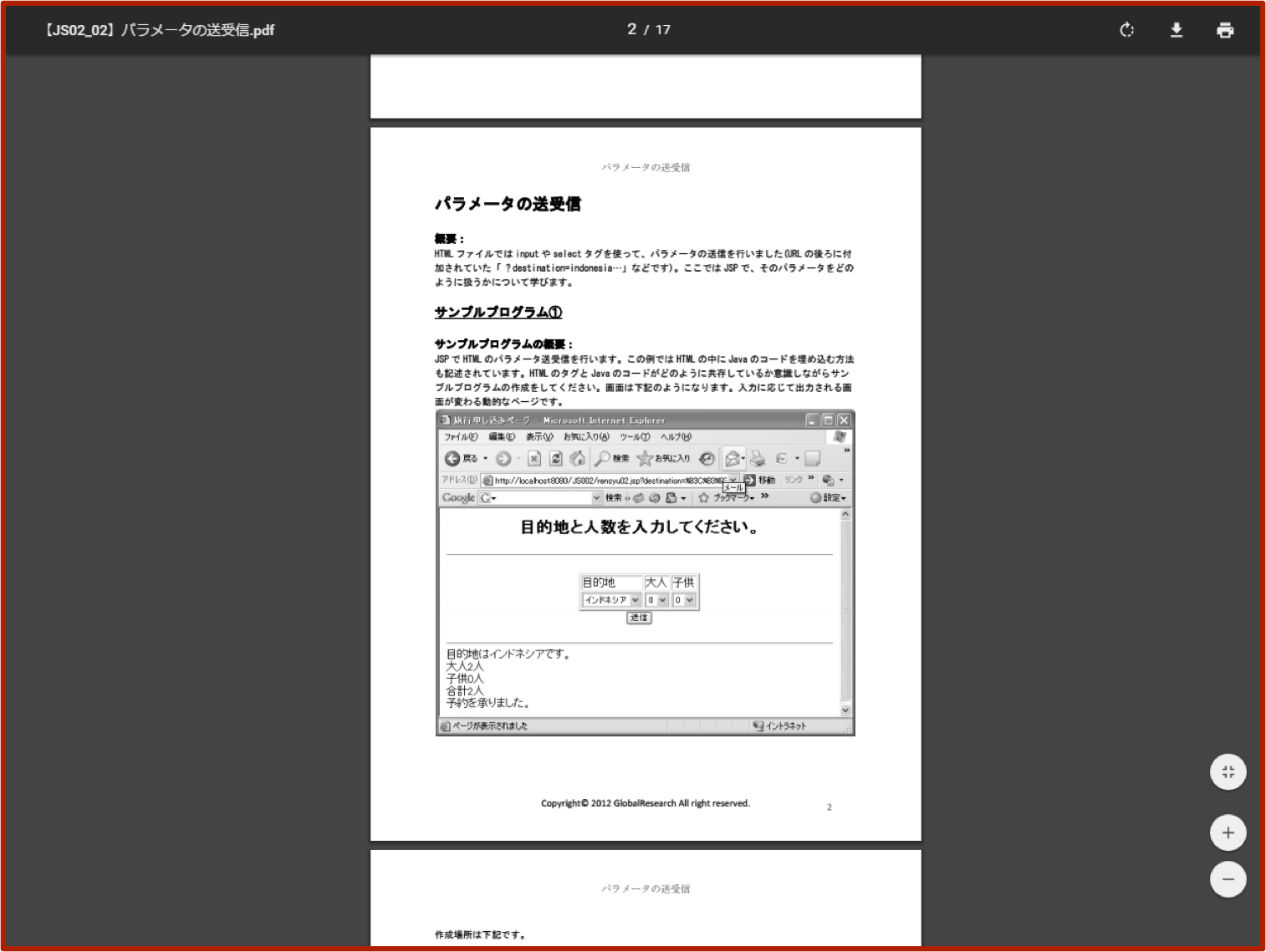
Task: Open the ファイル(F) menu
Action: point(461,437)
